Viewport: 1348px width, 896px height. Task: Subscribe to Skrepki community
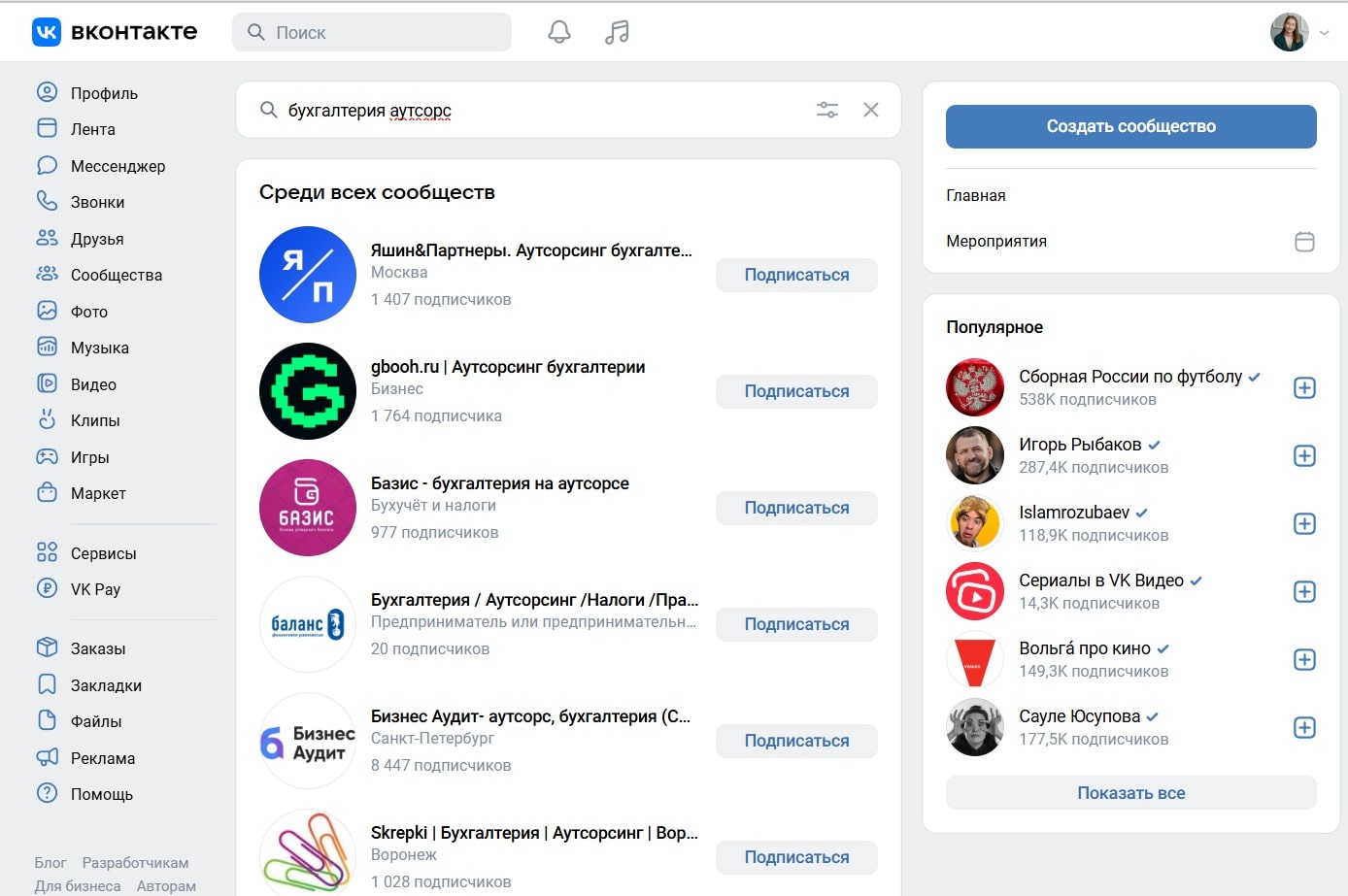796,857
